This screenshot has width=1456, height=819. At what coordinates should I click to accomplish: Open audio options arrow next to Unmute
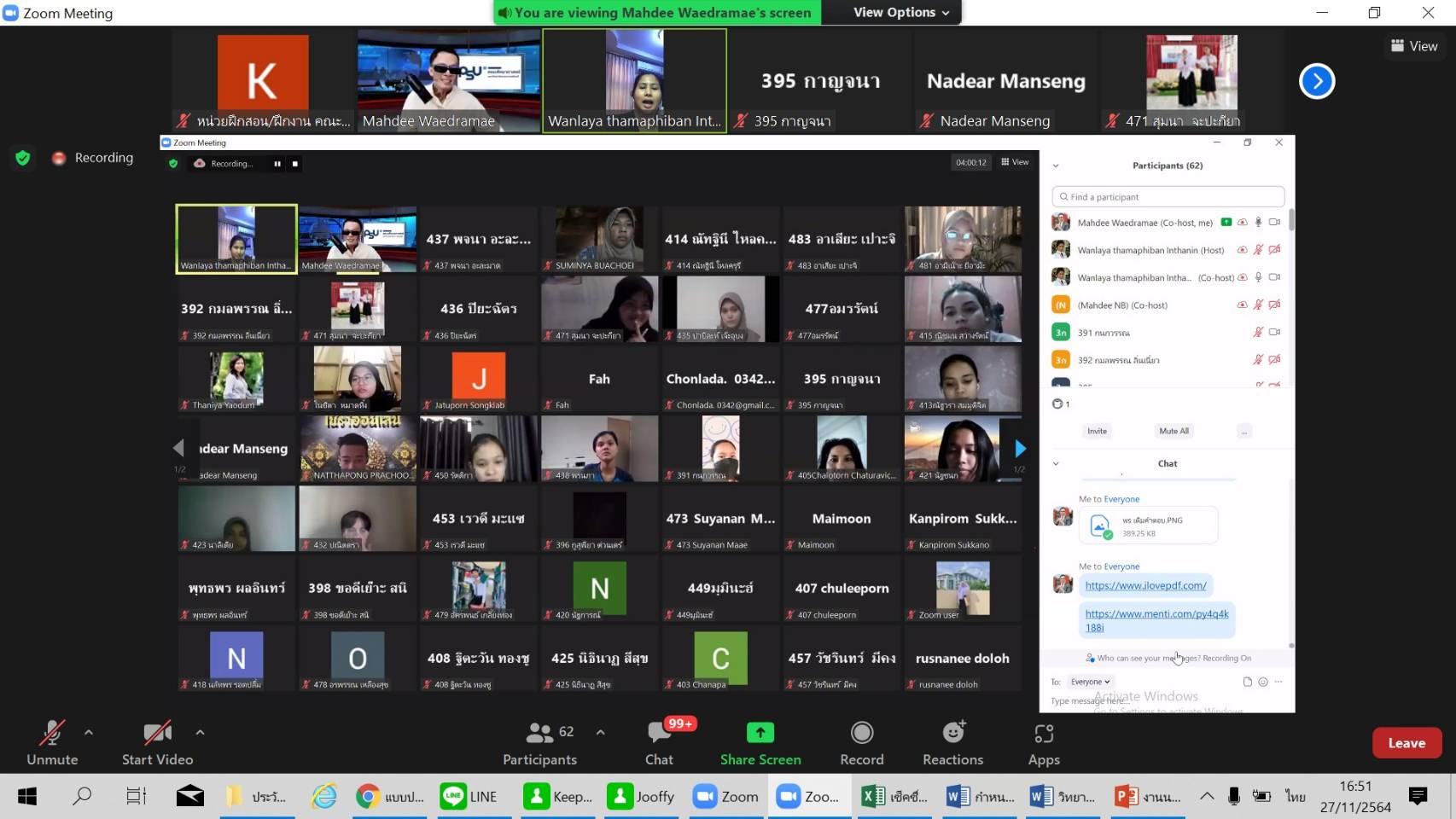89,732
